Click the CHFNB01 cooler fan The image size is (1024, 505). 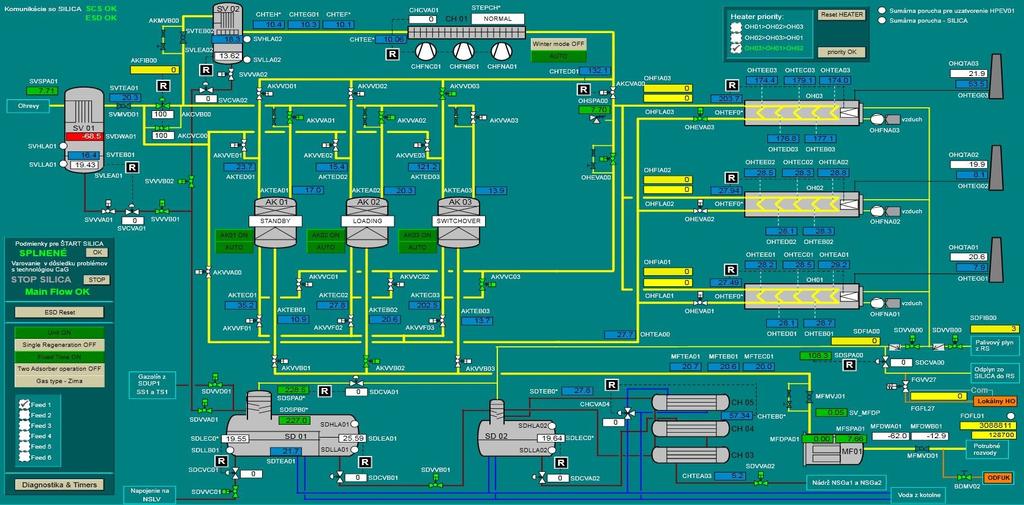464,52
